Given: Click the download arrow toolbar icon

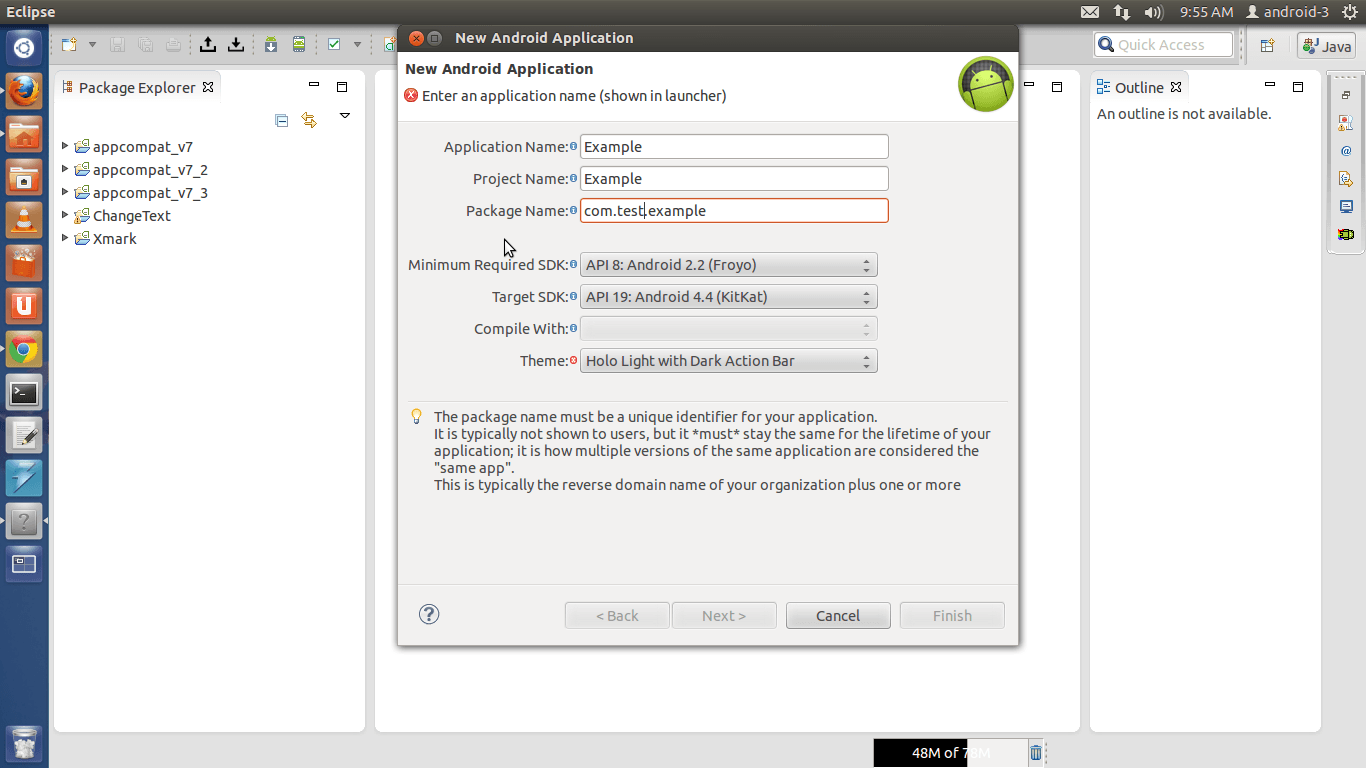Looking at the screenshot, I should tap(236, 45).
